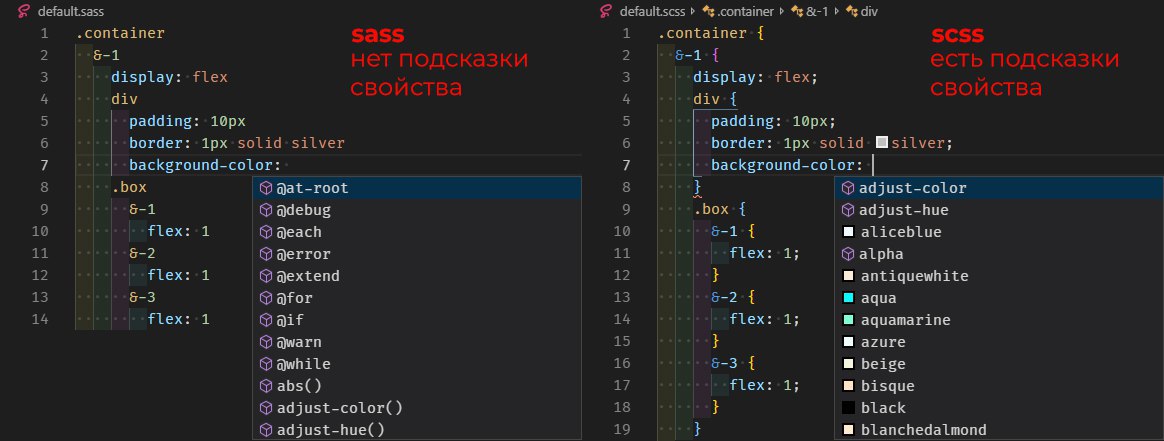Click 'display: flex;' in the scss editor

(755, 77)
